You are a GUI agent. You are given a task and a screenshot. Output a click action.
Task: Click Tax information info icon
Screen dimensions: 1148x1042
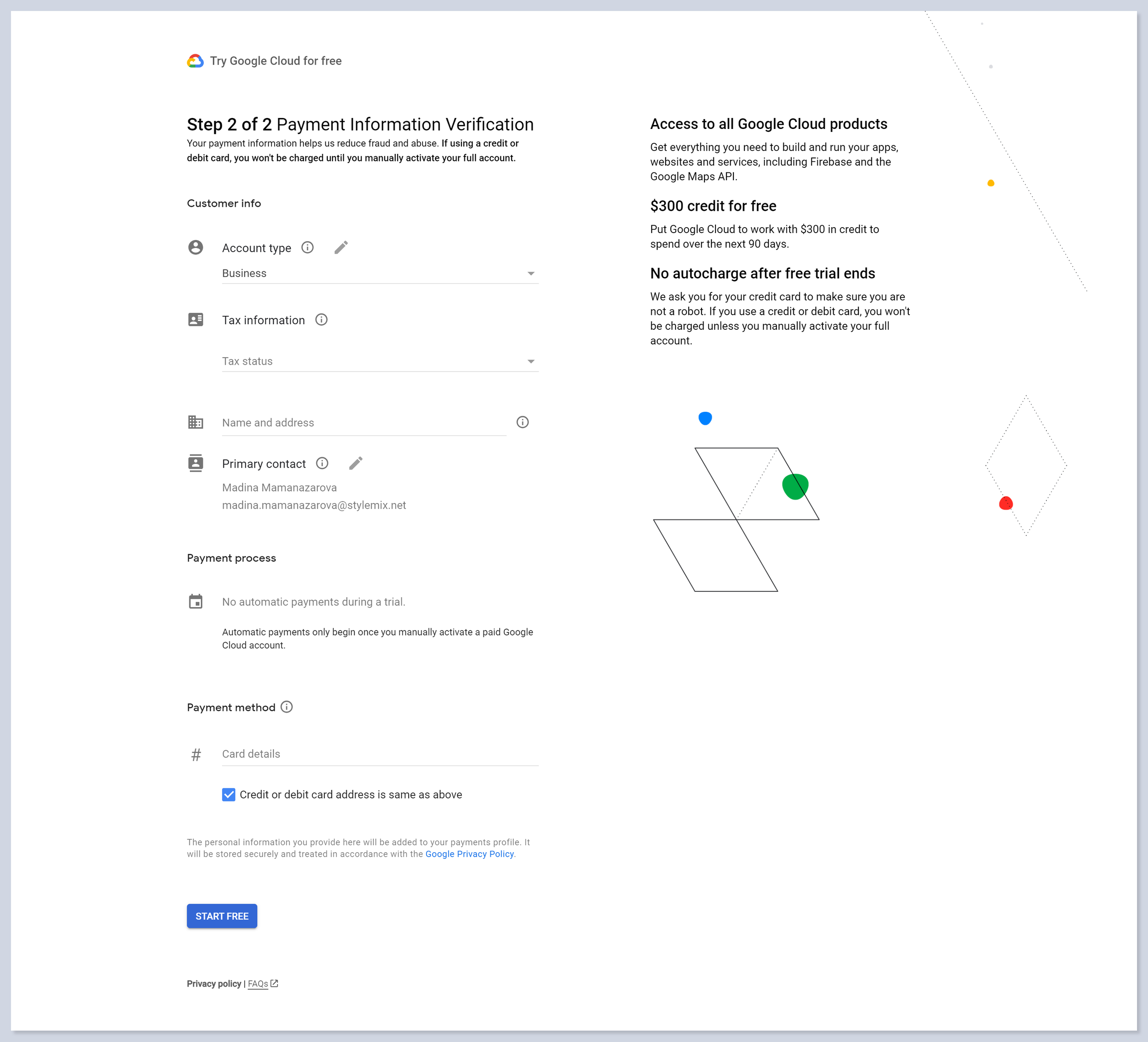(321, 319)
